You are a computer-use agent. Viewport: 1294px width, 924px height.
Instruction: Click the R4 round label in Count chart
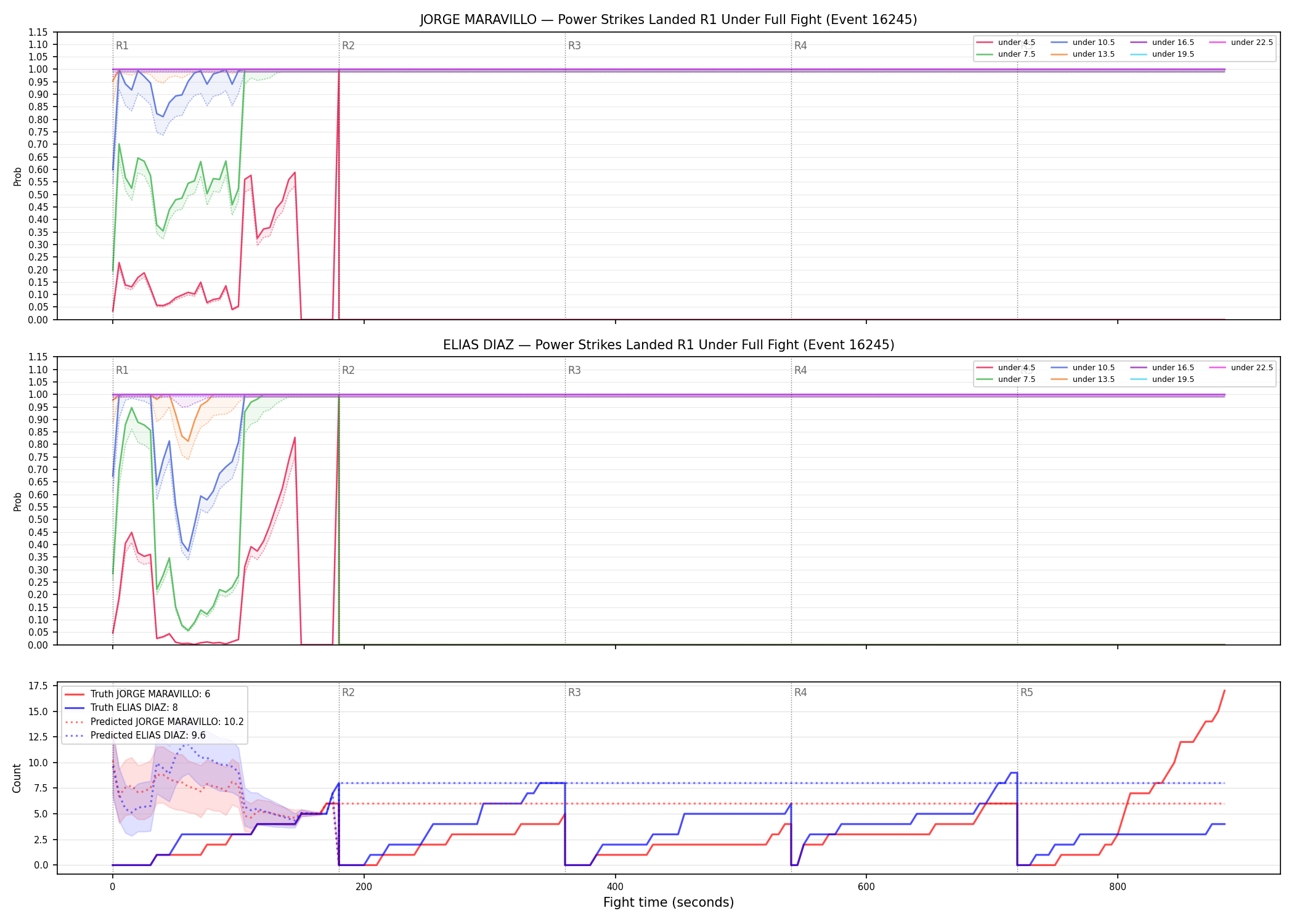coord(800,692)
